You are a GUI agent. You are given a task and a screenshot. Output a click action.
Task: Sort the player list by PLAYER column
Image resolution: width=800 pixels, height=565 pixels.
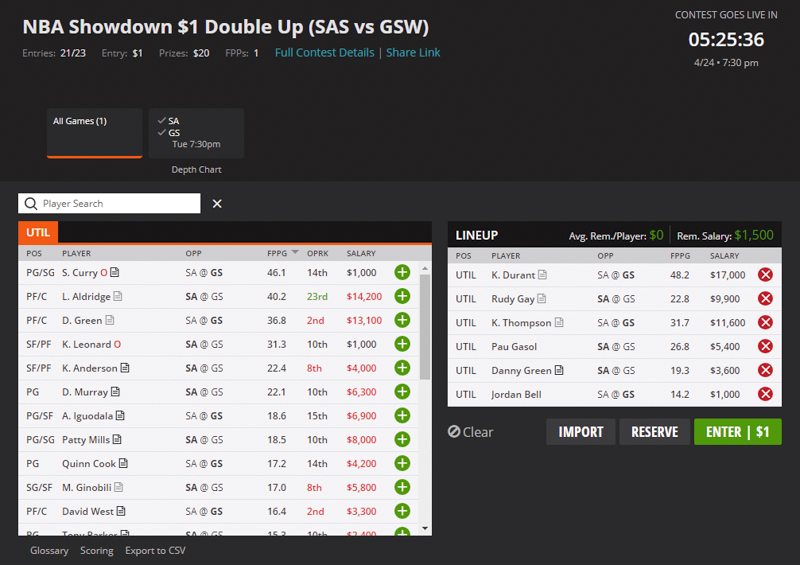(77, 253)
